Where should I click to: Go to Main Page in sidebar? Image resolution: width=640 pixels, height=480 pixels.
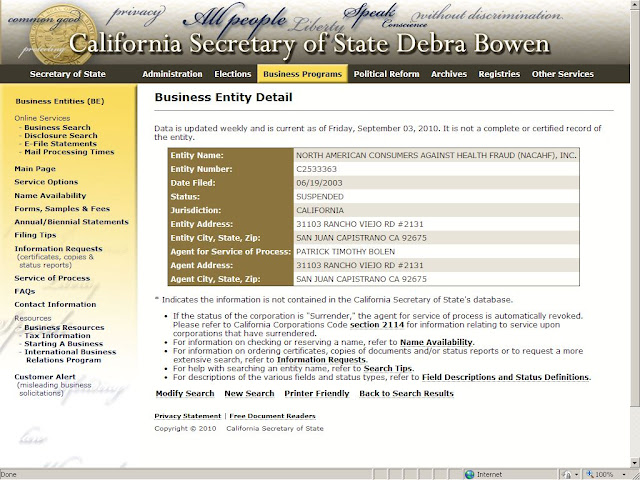tap(35, 169)
